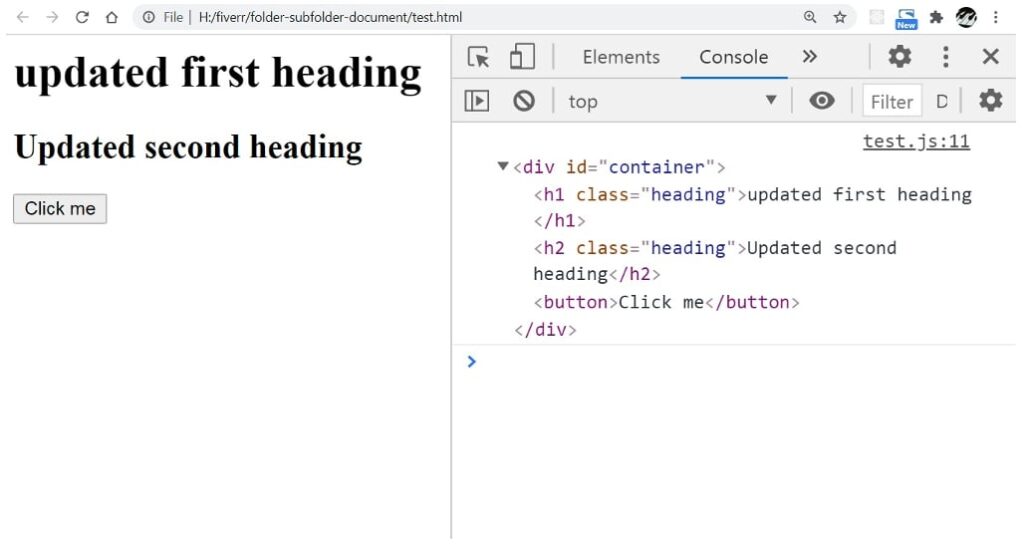Create a live expression with the eye icon
The image size is (1024, 550).
822,101
